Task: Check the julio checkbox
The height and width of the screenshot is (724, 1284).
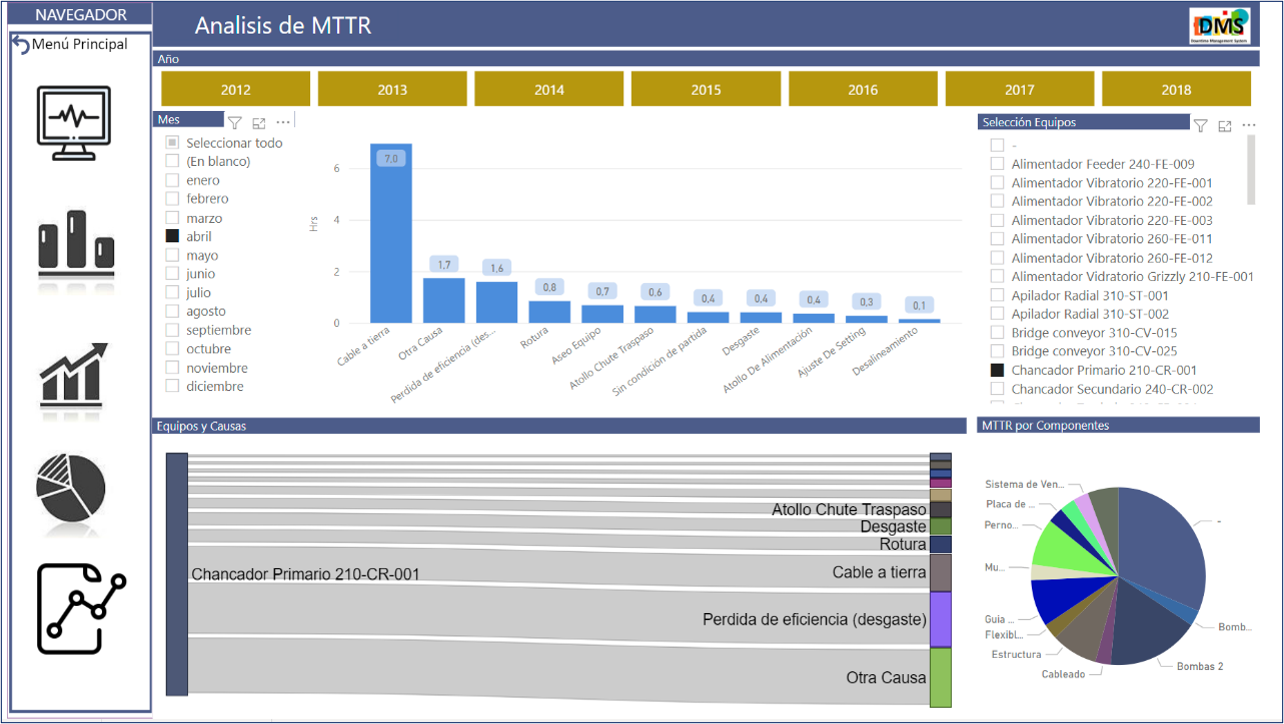Action: pyautogui.click(x=173, y=293)
